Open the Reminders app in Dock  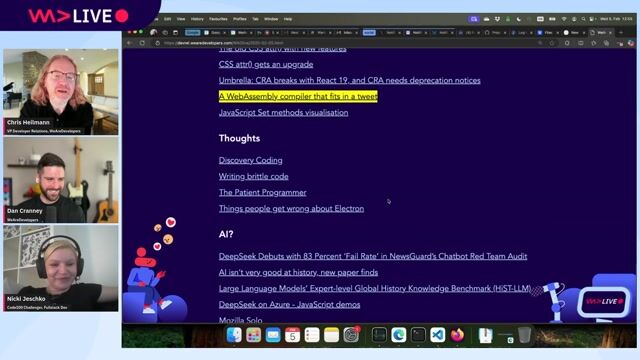312,335
